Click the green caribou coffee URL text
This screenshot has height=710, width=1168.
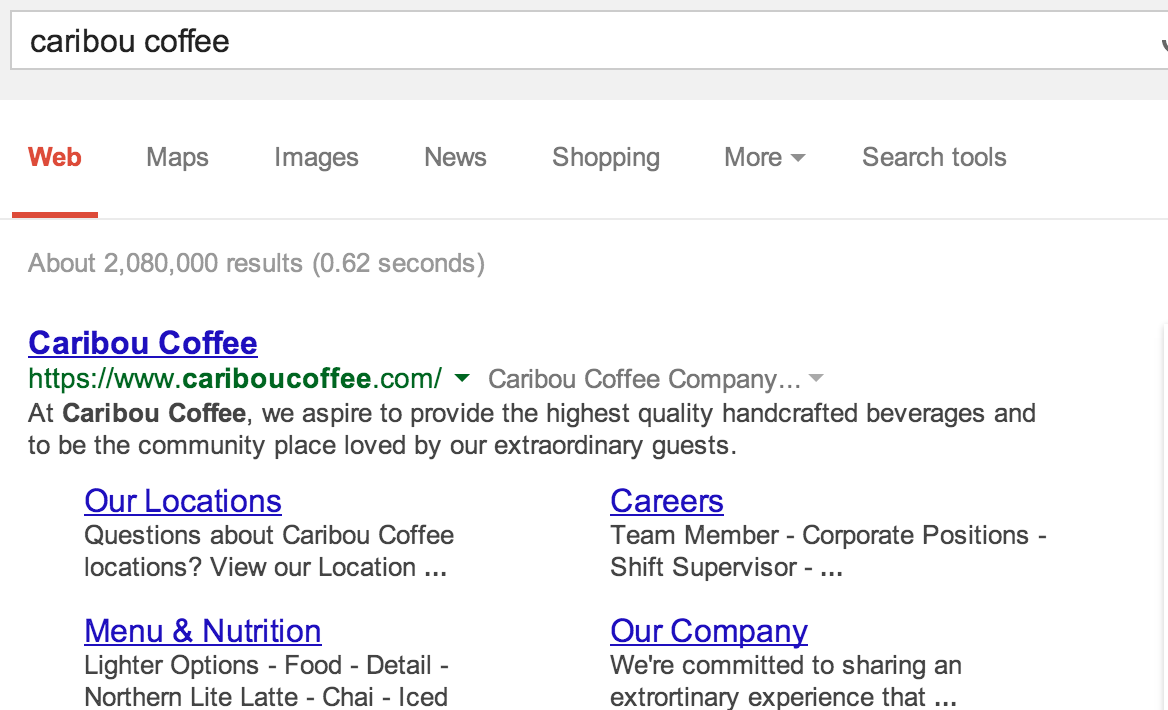coord(235,378)
